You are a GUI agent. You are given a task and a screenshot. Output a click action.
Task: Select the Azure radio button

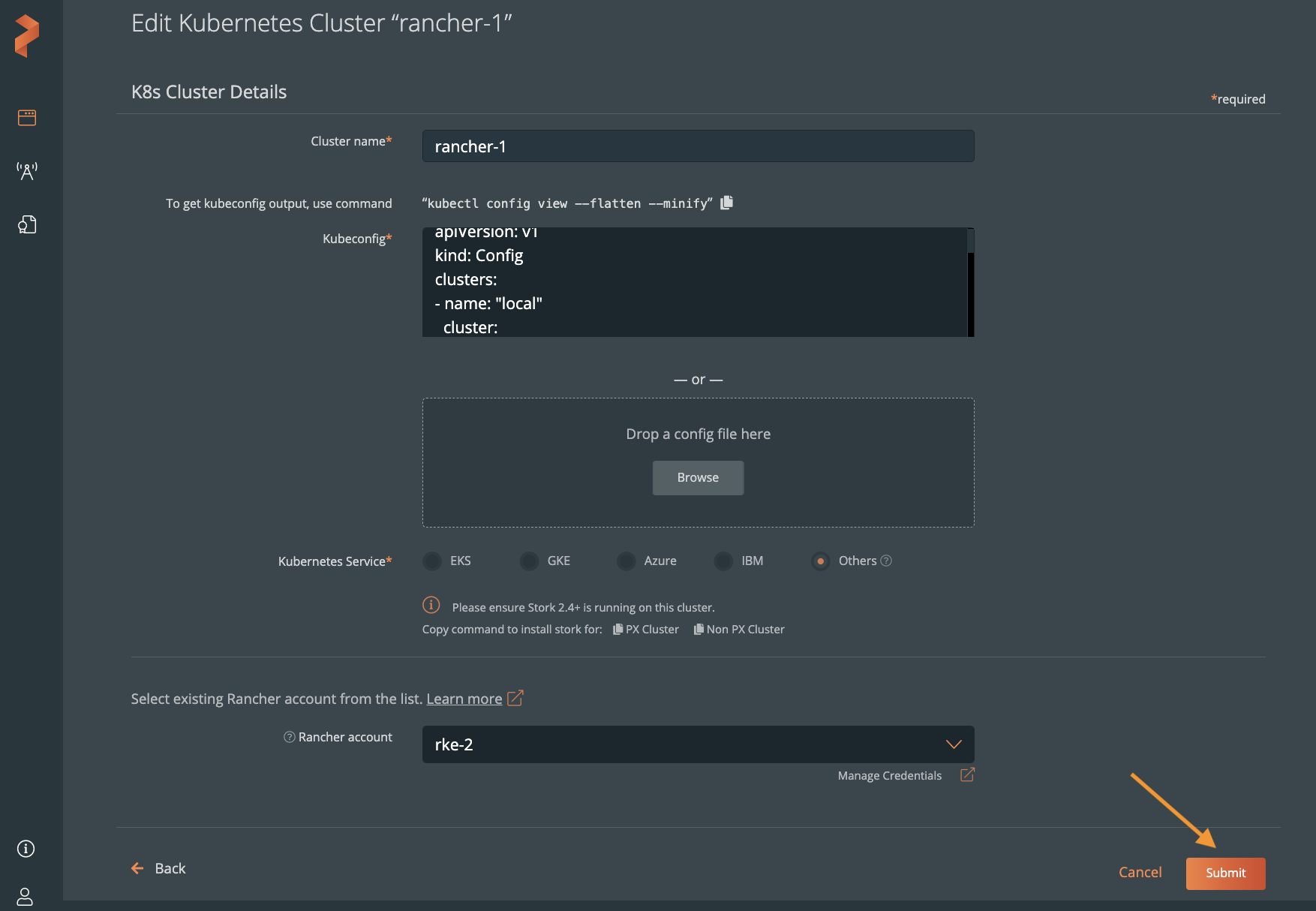[626, 561]
